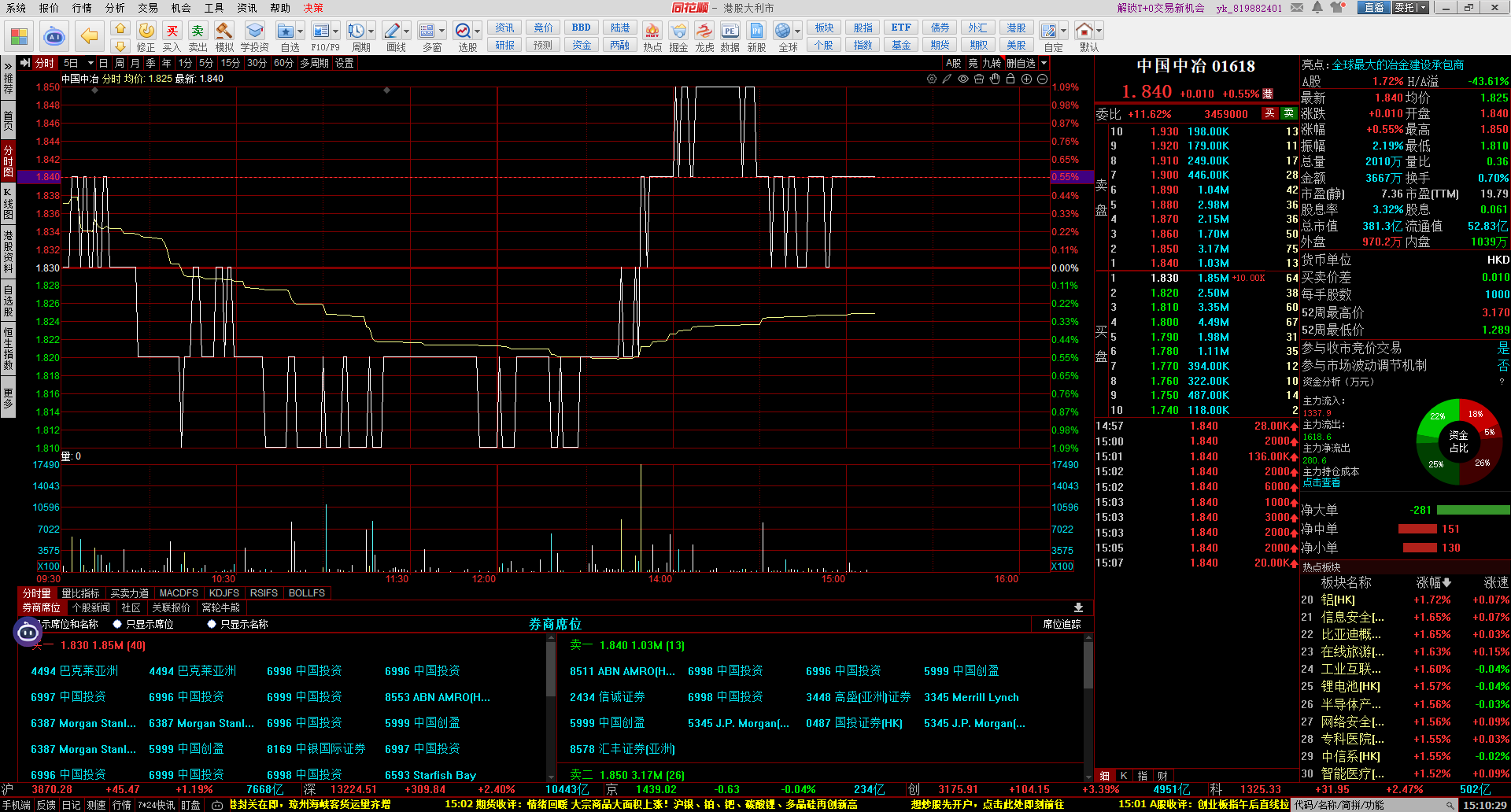This screenshot has width=1511, height=812.
Task: Expand the 周期 dropdown arrow
Action: pos(371,31)
